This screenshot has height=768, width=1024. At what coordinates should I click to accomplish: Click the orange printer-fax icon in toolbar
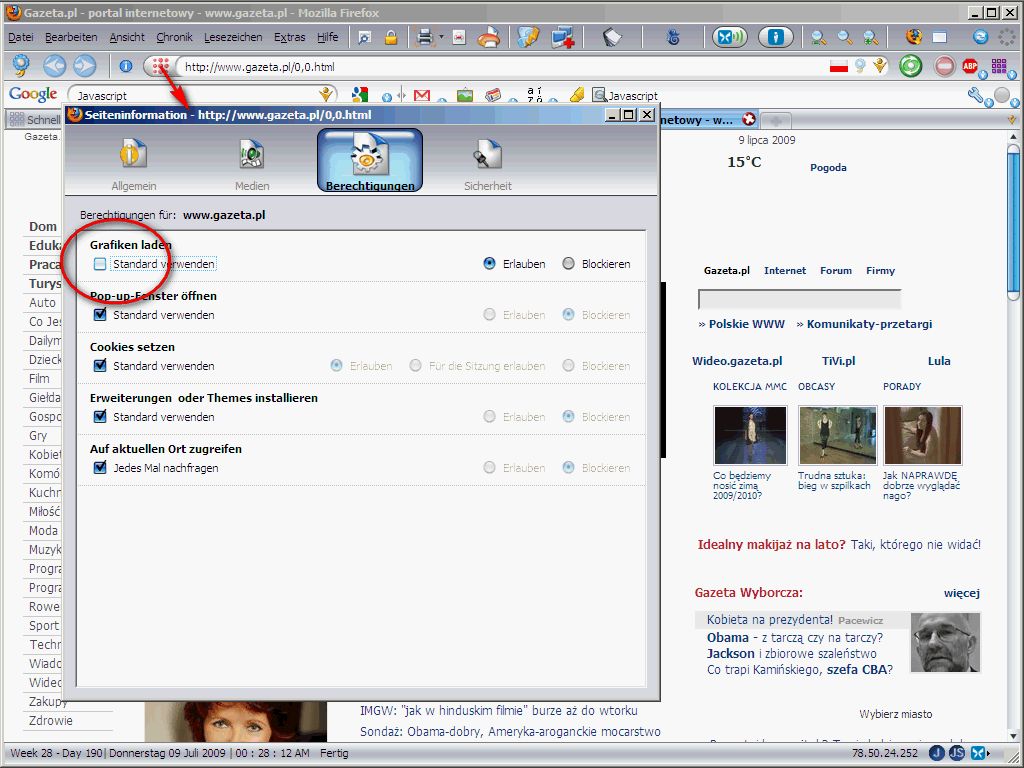488,38
